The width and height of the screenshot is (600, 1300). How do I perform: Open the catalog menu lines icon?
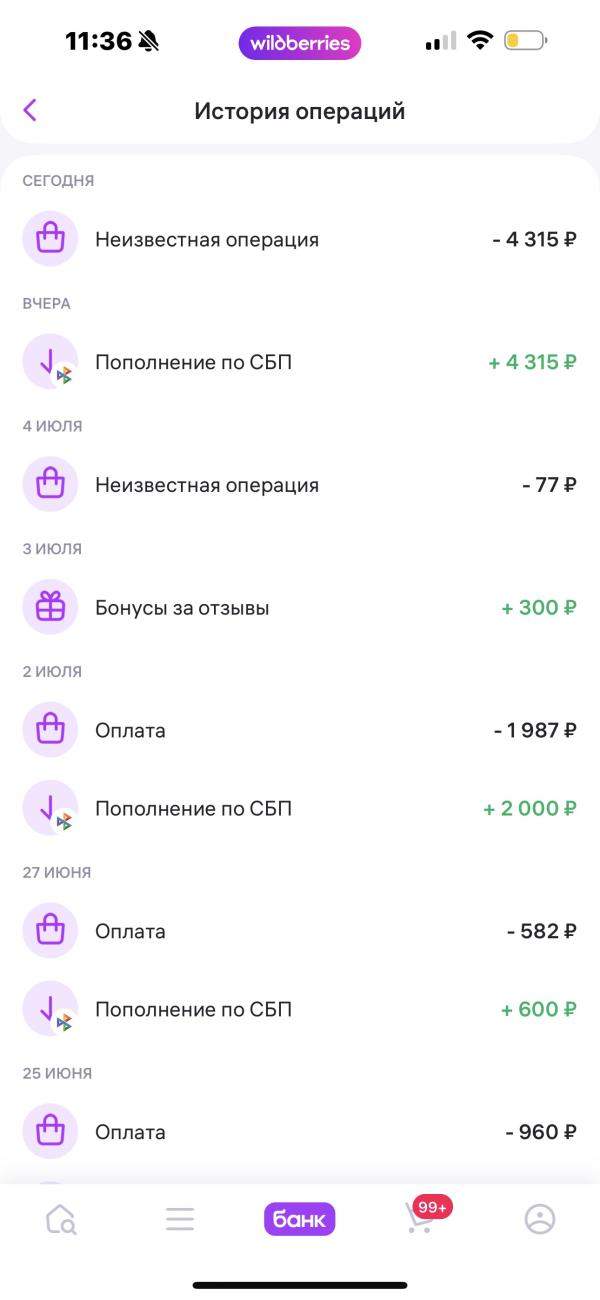coord(180,1219)
